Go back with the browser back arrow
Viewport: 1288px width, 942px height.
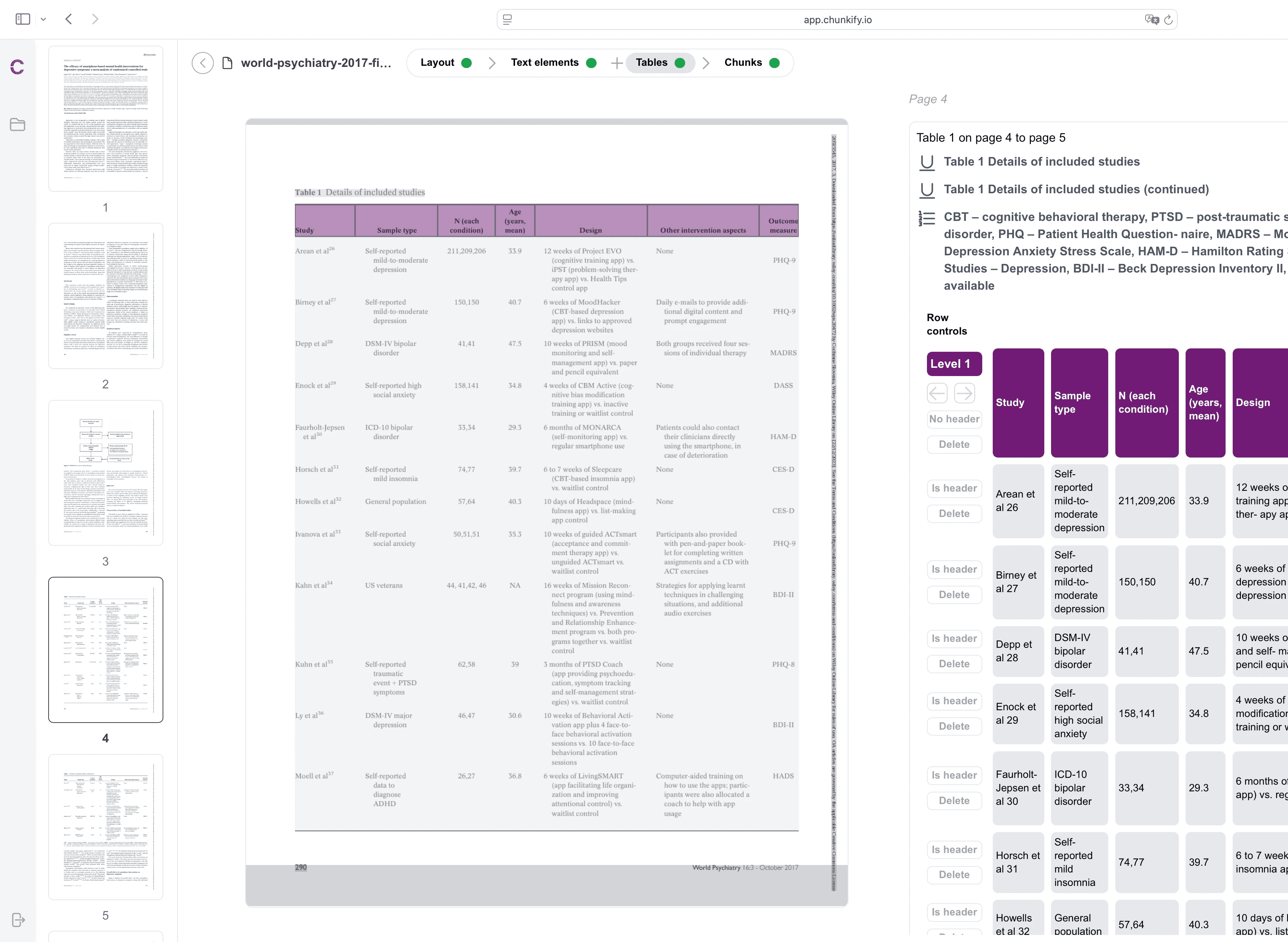pos(69,19)
